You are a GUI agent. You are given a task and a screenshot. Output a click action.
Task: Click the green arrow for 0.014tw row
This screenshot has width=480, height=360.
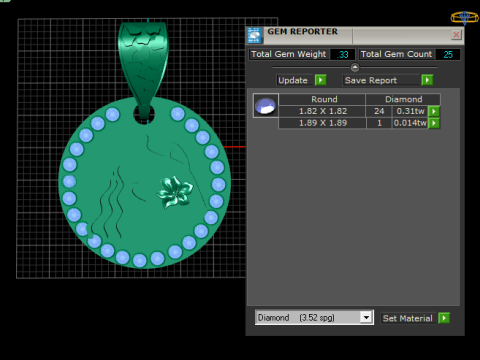pyautogui.click(x=434, y=123)
